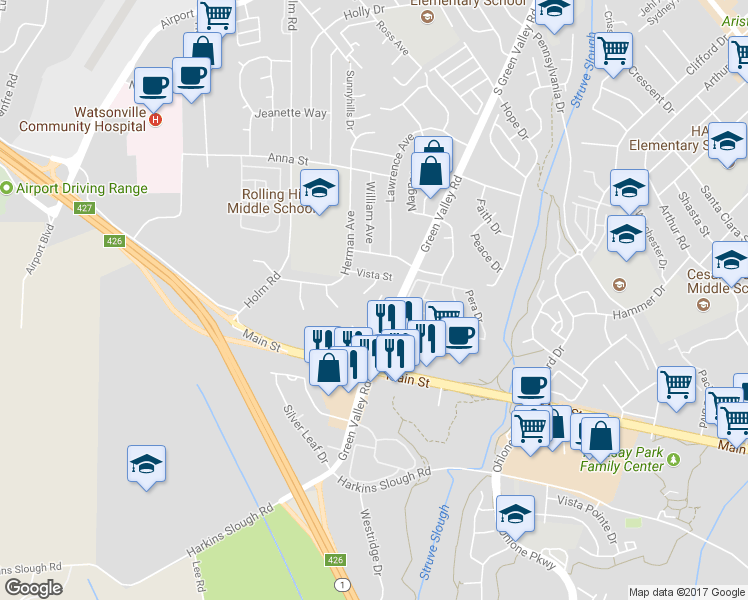Select the coffee cup marker nearest Watsonville Community Hospital

coord(153,88)
